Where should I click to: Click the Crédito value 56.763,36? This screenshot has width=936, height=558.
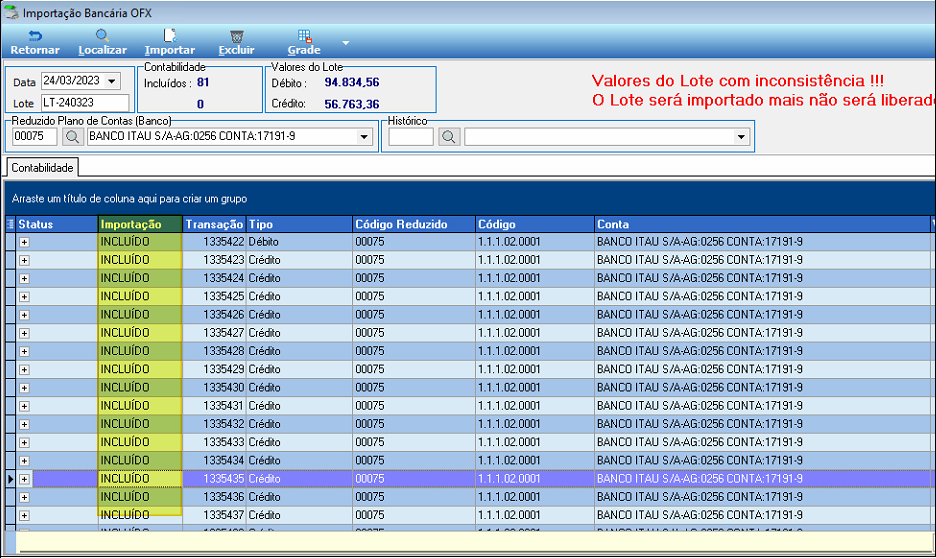[352, 104]
